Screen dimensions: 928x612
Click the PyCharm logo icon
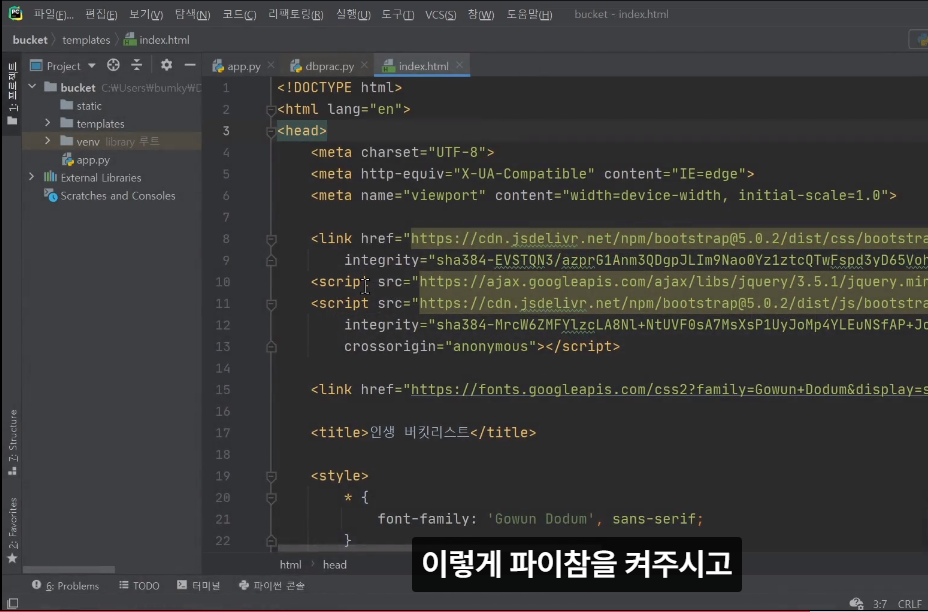point(15,13)
